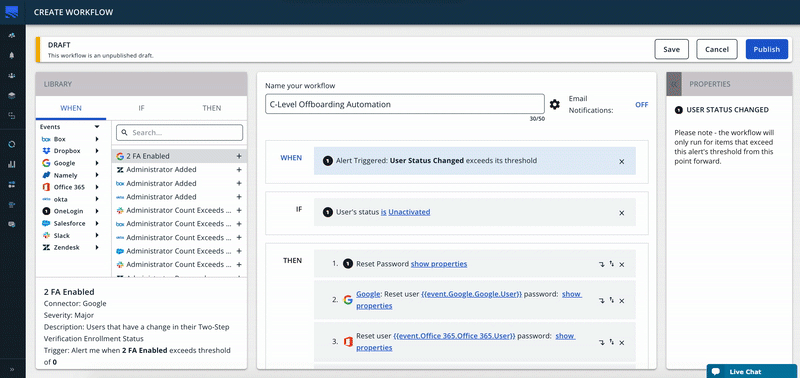The image size is (800, 378).
Task: Click the workflow name input field
Action: pos(405,104)
